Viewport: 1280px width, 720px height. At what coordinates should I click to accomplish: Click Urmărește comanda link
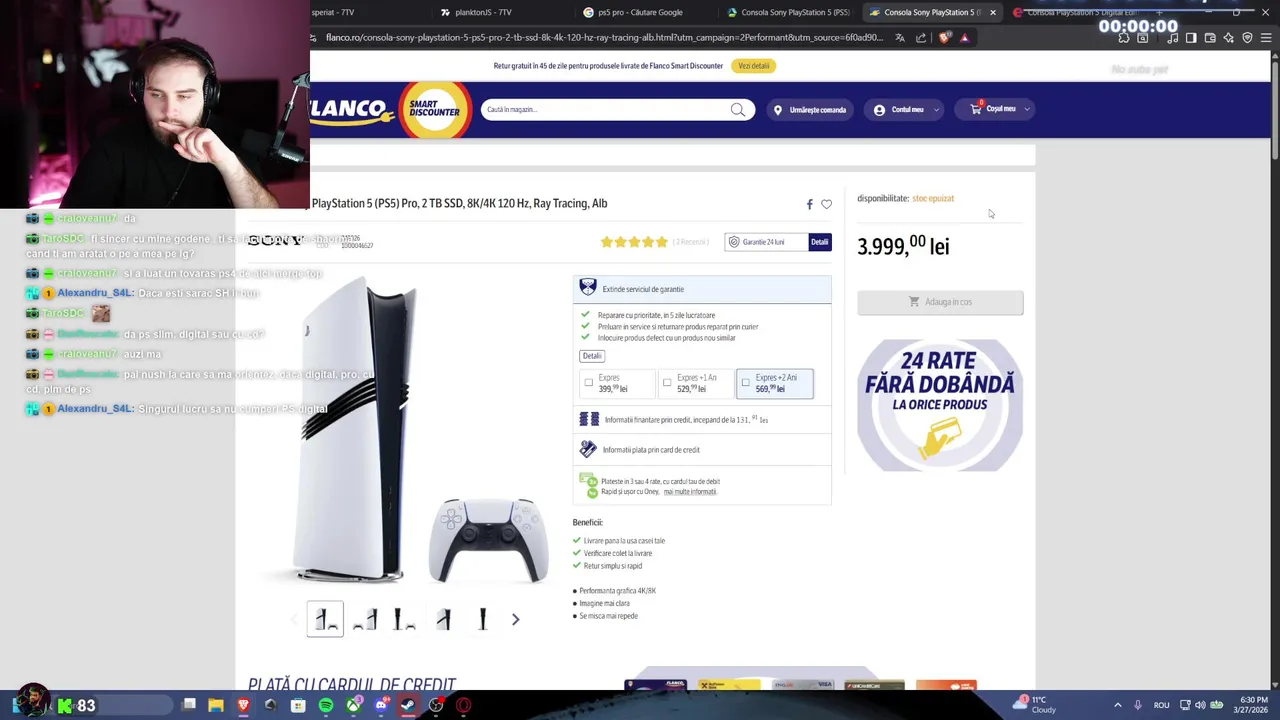811,110
